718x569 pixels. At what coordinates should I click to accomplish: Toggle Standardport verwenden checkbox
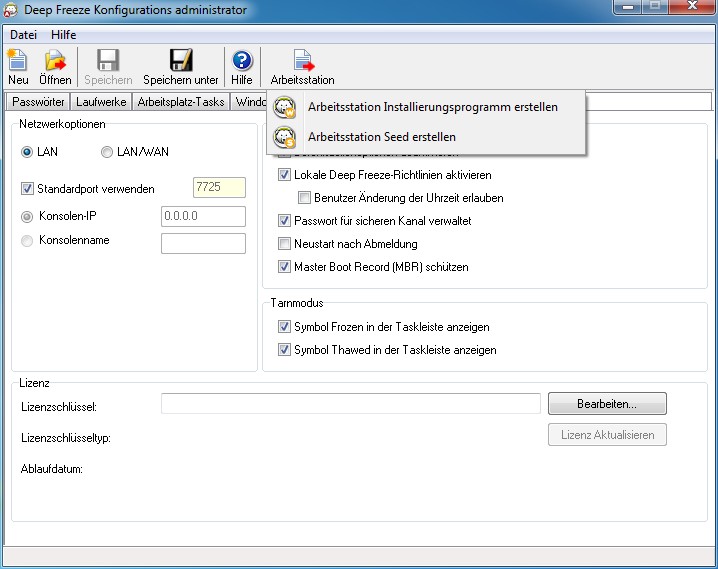point(27,189)
